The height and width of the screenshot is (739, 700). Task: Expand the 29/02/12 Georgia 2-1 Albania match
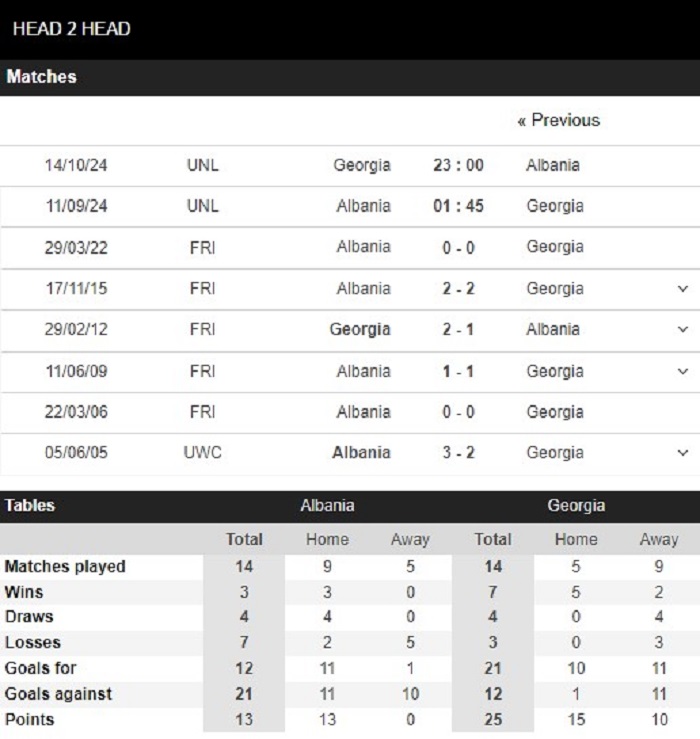click(683, 329)
